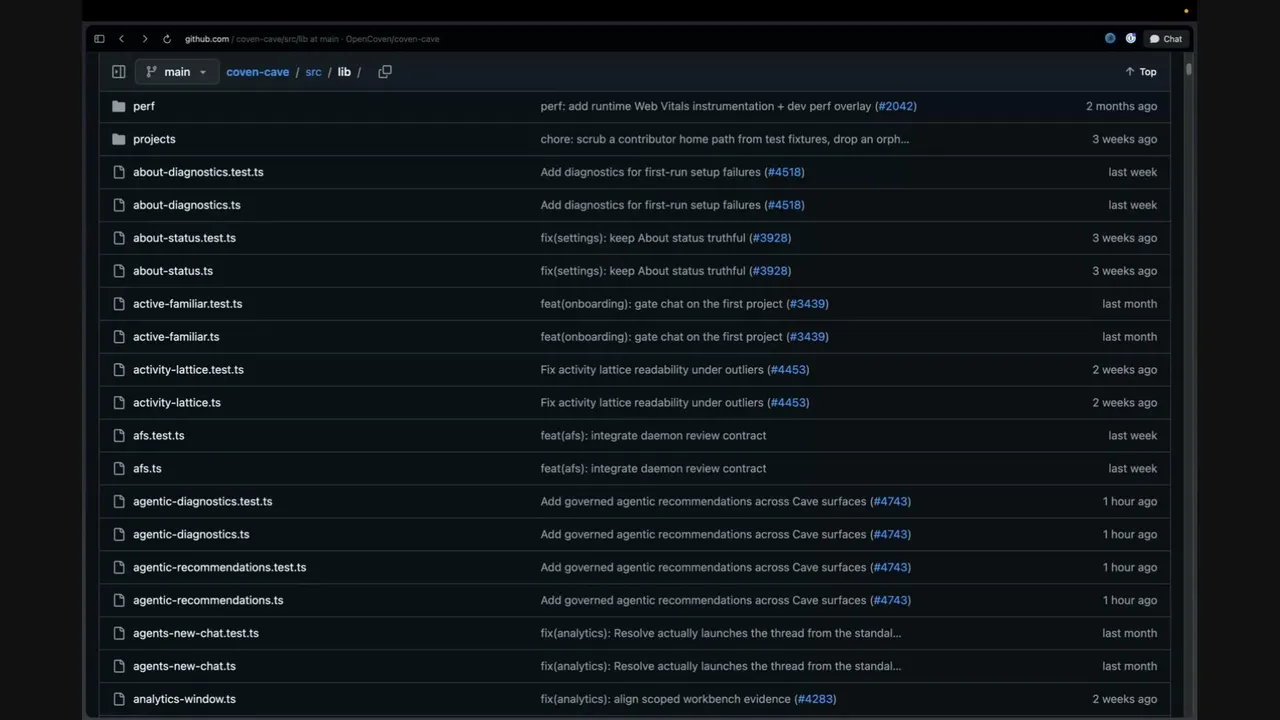Image resolution: width=1280 pixels, height=720 pixels.
Task: Open the perf folder
Action: point(144,106)
